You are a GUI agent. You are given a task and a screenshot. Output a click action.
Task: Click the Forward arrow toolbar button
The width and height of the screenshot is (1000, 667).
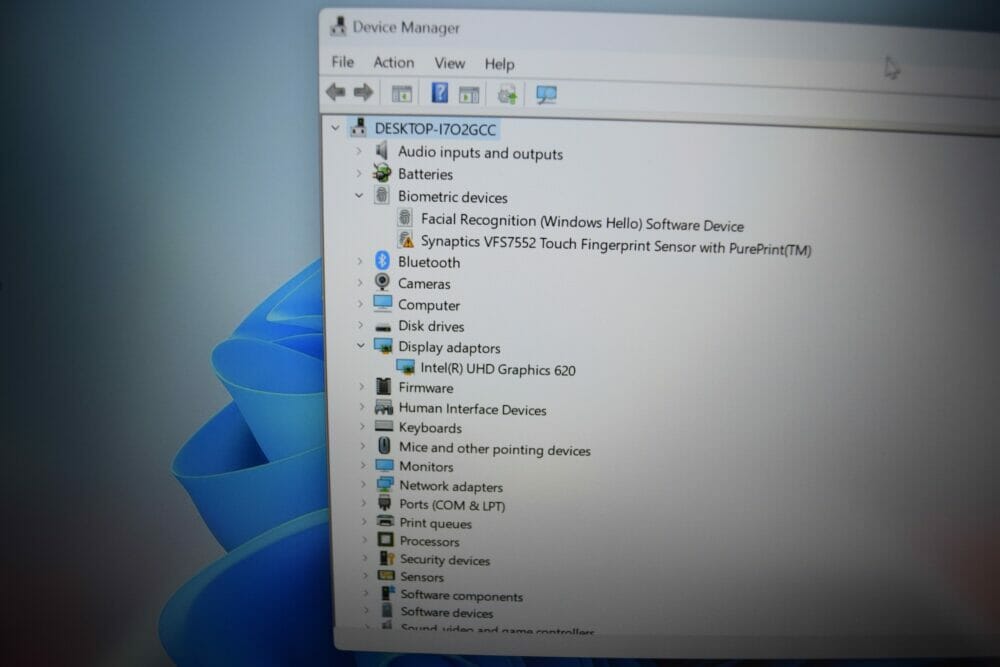(x=364, y=93)
